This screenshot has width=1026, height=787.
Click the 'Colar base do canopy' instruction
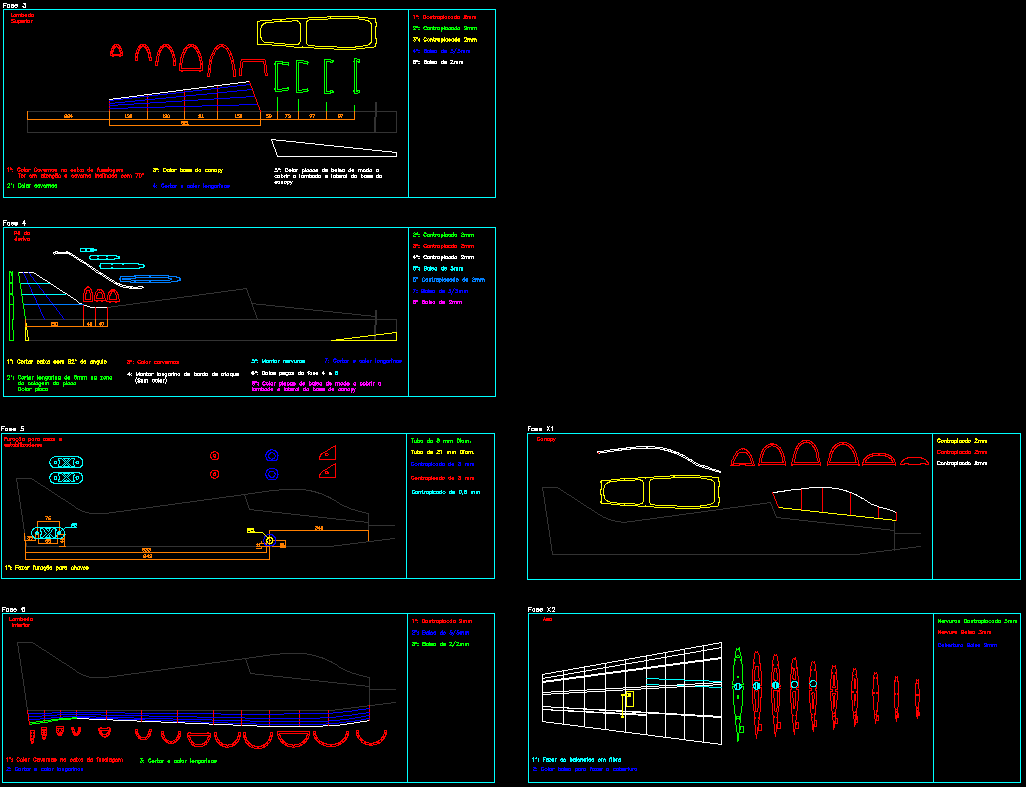pos(188,168)
